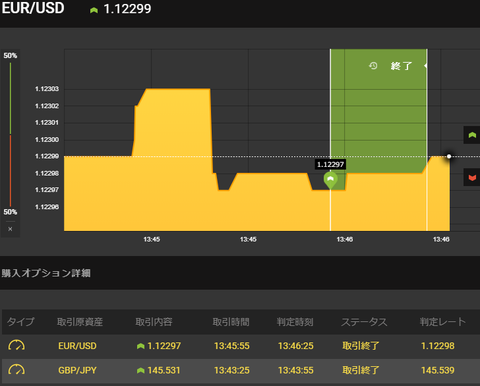Image resolution: width=480 pixels, height=386 pixels.
Task: Click the 13:43:25 trade time cell
Action: pos(232,370)
